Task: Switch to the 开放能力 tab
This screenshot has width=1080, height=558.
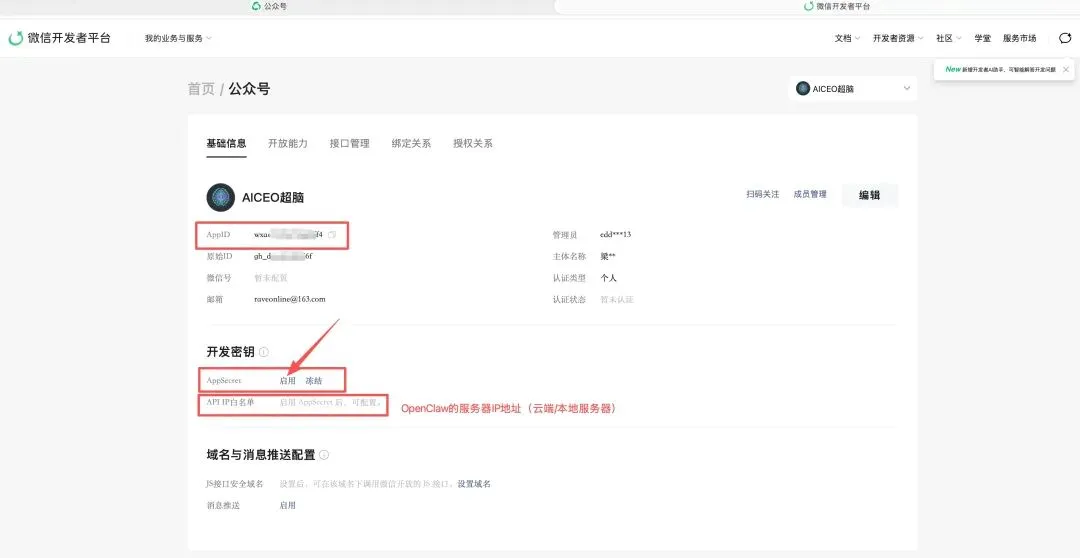Action: point(288,143)
